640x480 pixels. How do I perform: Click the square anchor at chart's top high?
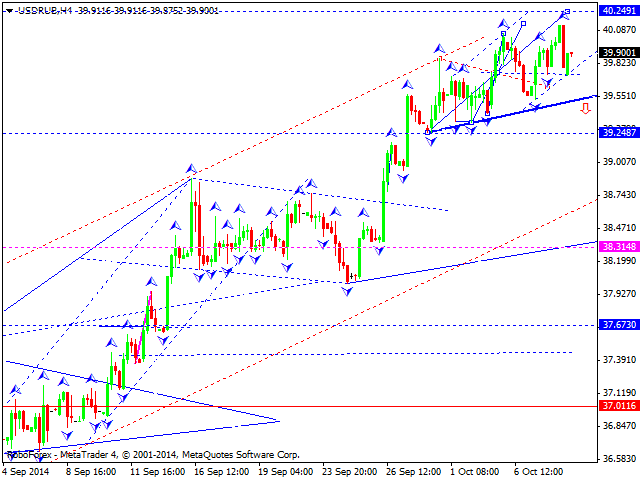567,12
